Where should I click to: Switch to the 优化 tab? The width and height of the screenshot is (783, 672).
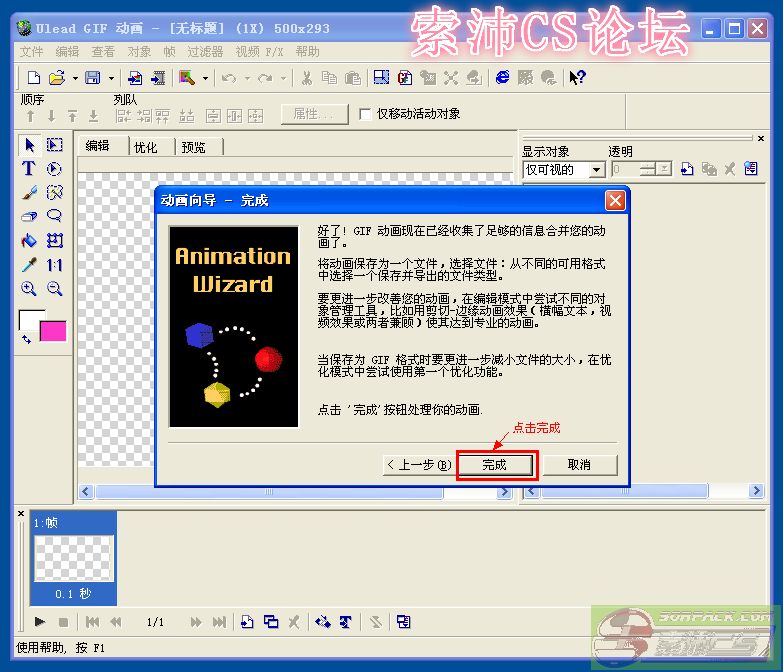click(146, 147)
